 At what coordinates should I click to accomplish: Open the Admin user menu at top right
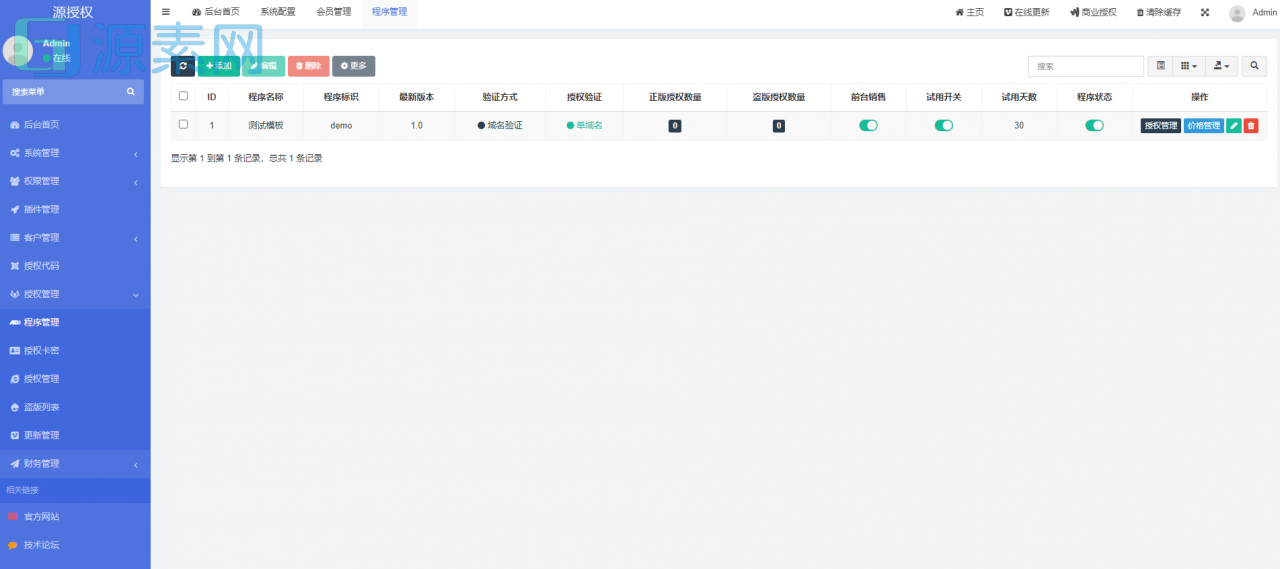1253,13
